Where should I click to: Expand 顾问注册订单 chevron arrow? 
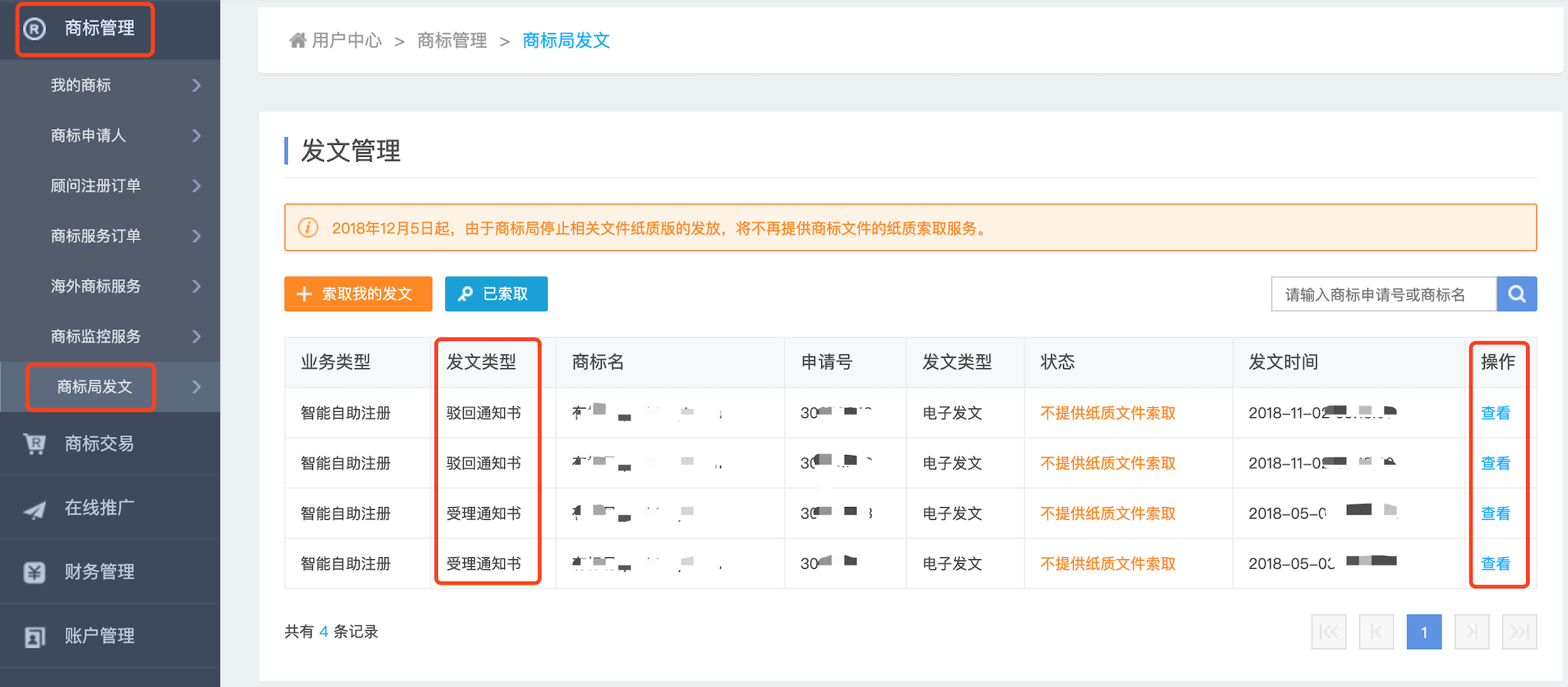pos(197,186)
